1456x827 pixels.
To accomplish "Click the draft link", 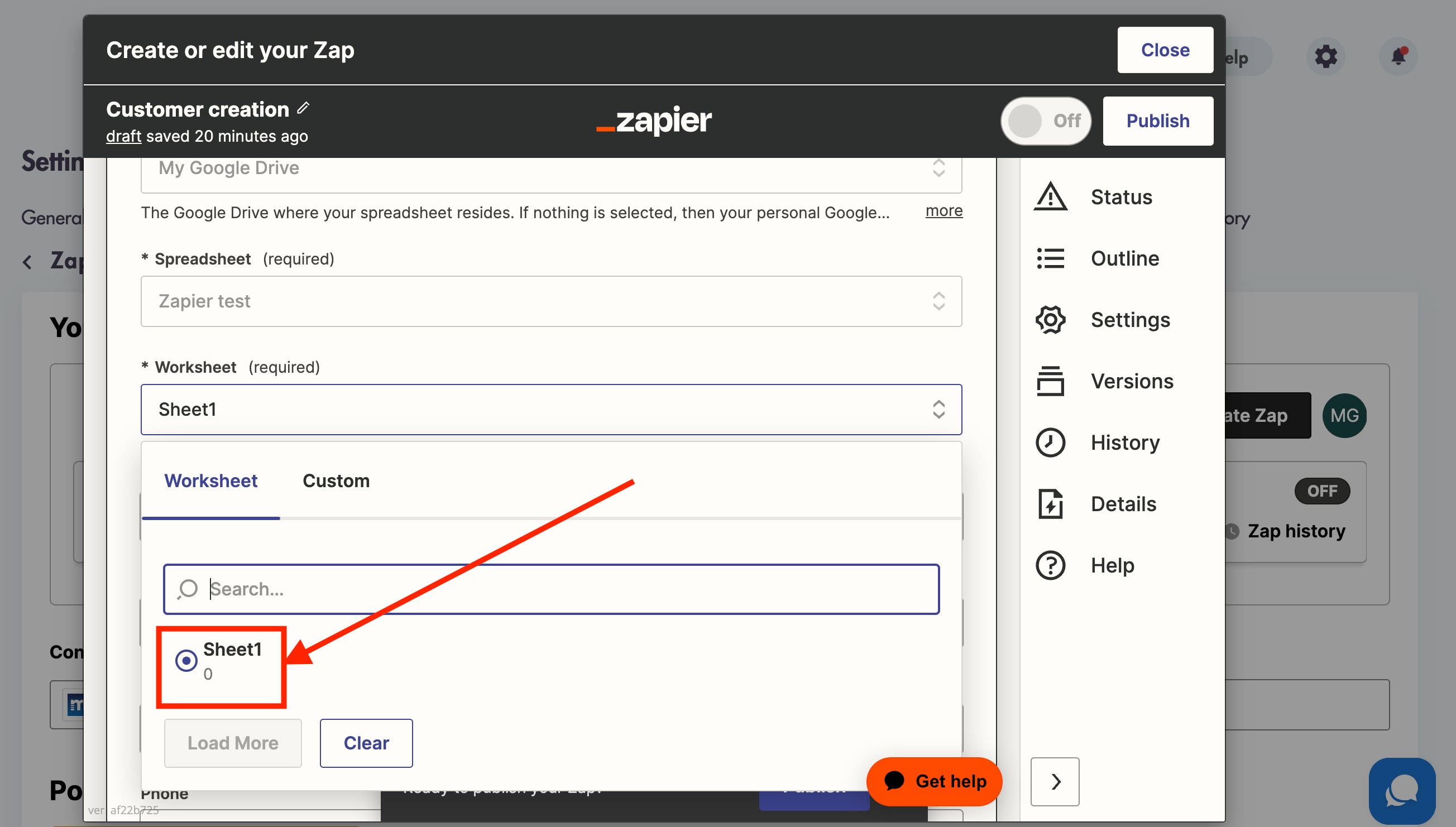I will [x=123, y=136].
